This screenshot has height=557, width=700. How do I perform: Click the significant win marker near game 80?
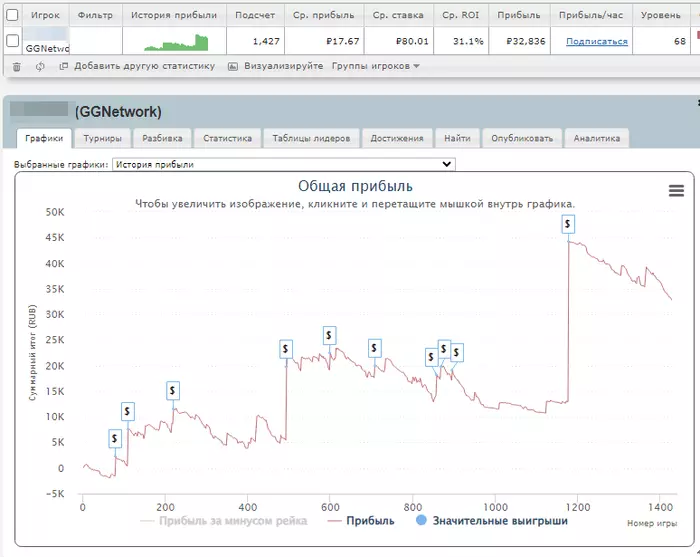(115, 439)
